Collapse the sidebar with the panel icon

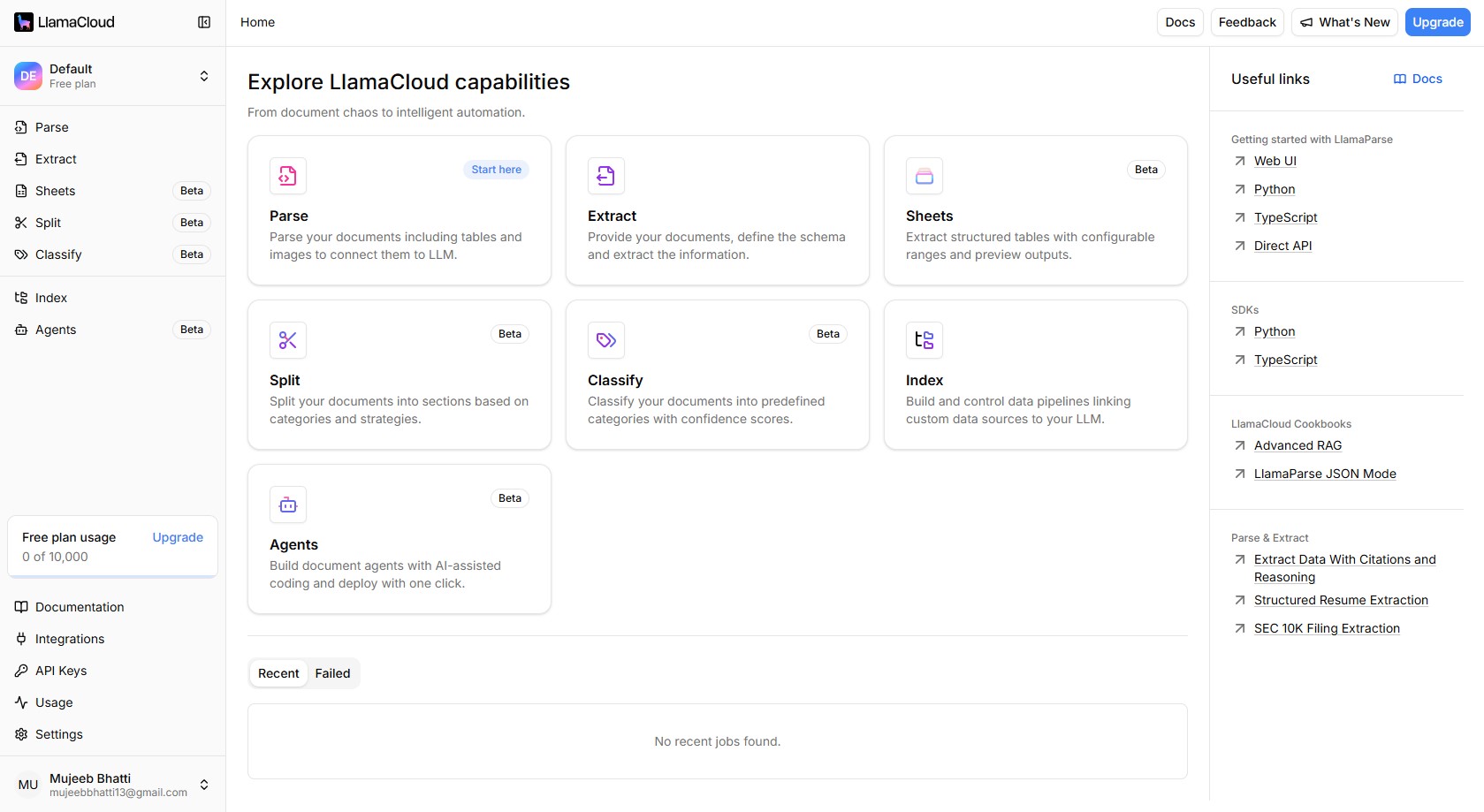[204, 22]
